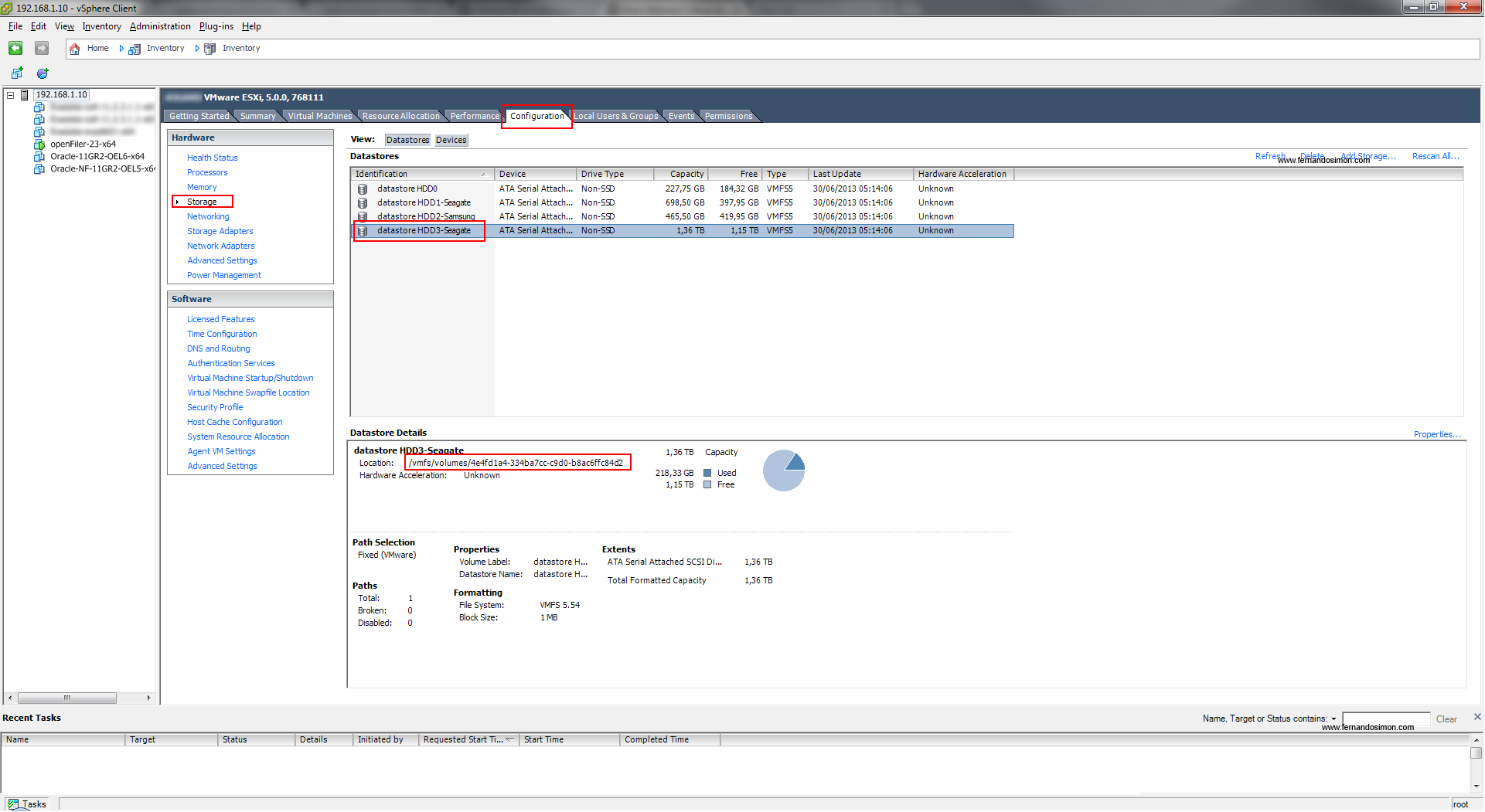
Task: Click the datastore HDD2-Samsung disk icon
Action: click(363, 217)
